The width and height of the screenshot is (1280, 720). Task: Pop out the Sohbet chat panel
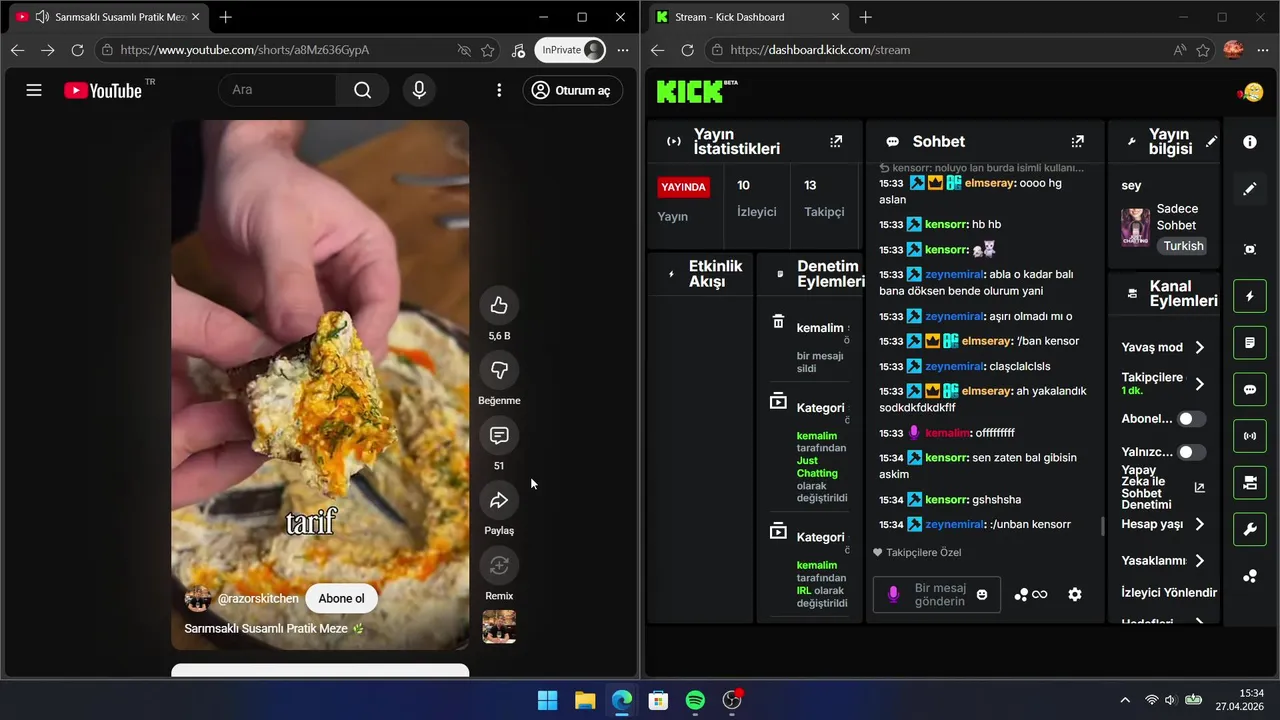point(1077,142)
